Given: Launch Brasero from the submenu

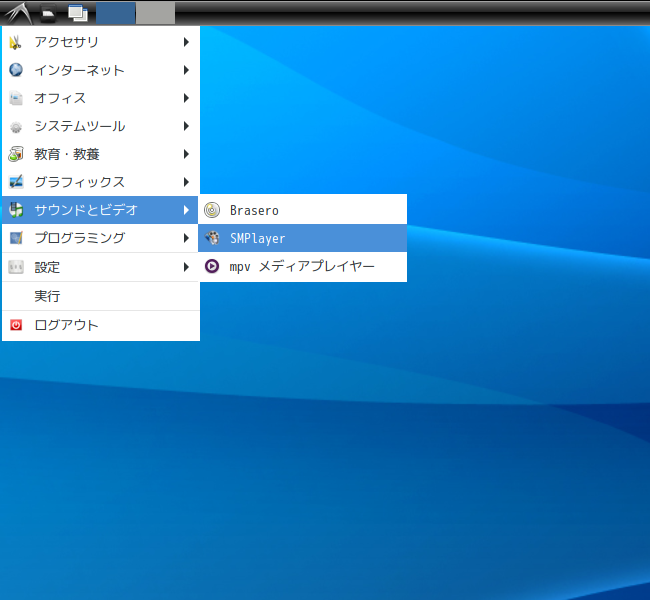Looking at the screenshot, I should coord(303,210).
